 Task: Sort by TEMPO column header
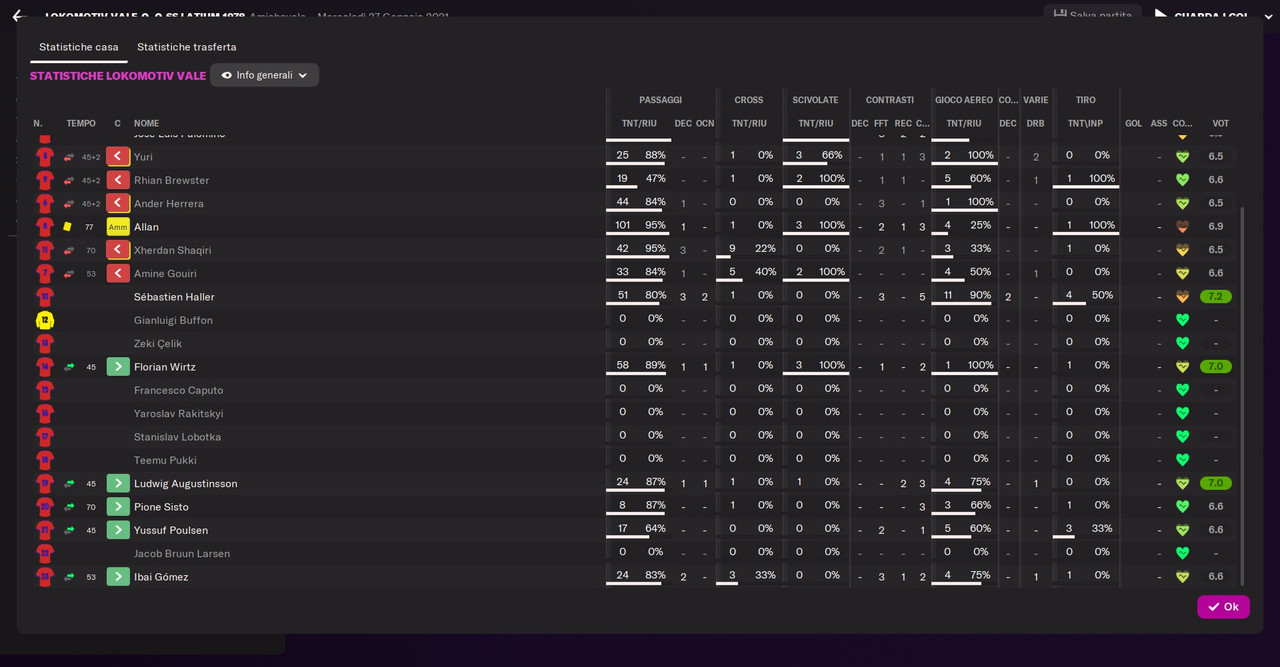pos(81,124)
